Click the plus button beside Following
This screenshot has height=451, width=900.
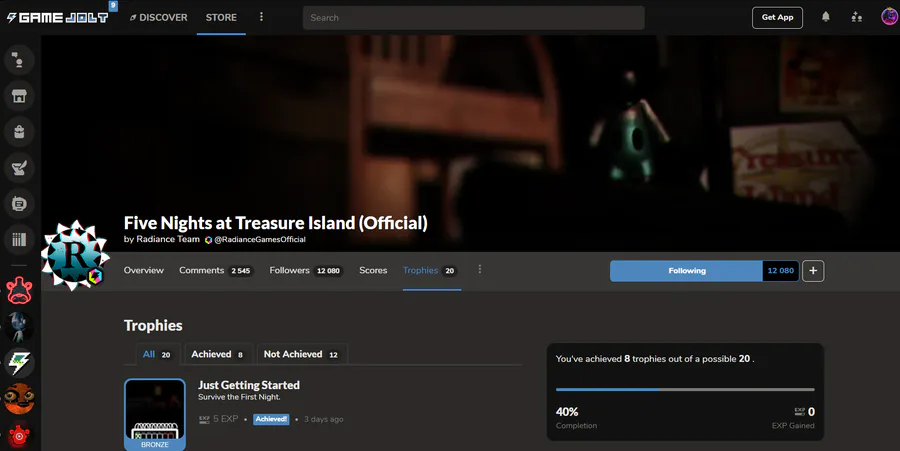813,271
